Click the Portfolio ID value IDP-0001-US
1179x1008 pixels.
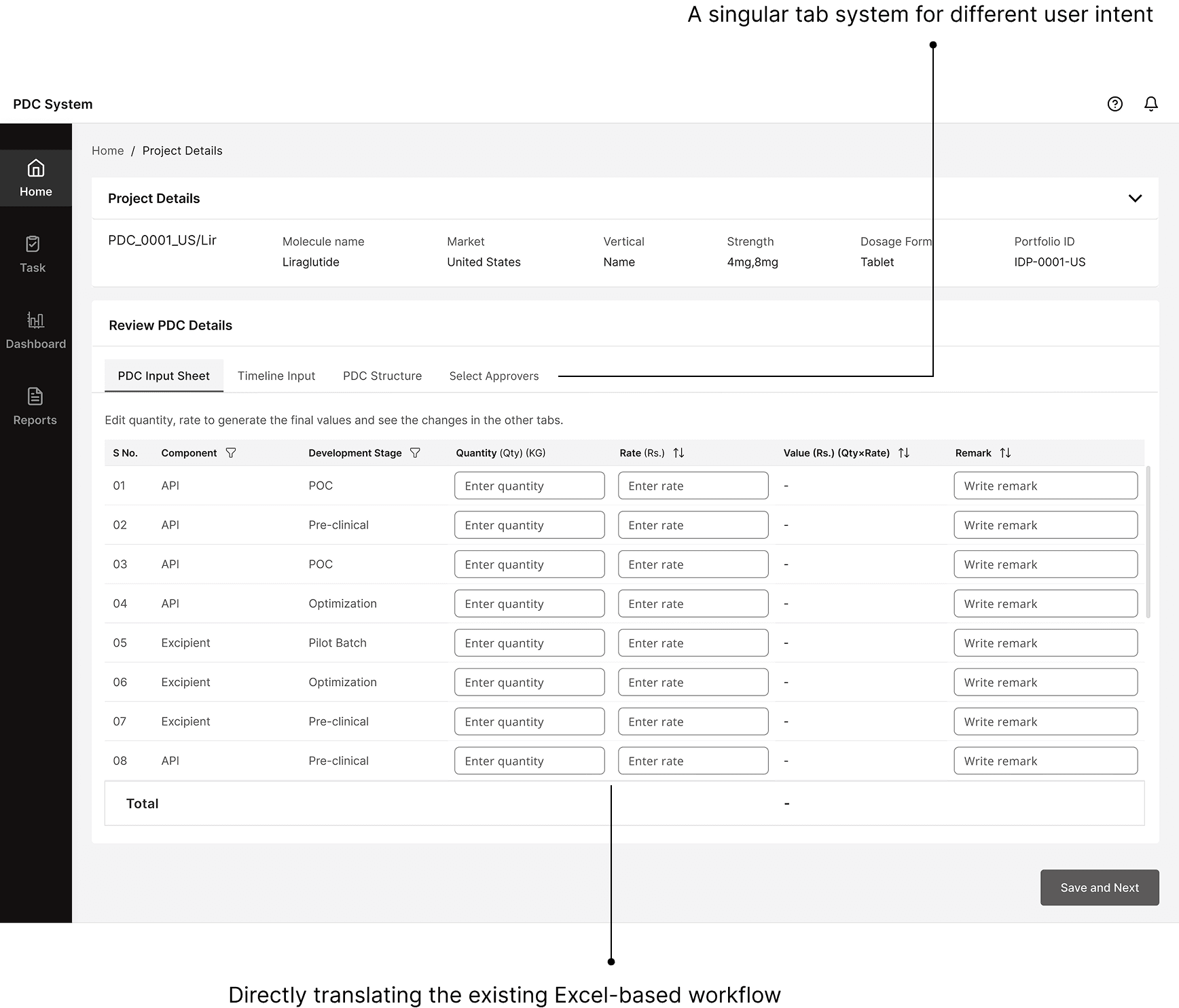tap(1050, 262)
